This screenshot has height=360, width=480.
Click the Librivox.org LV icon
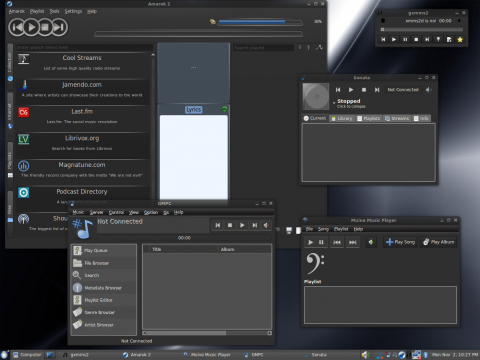click(x=23, y=139)
